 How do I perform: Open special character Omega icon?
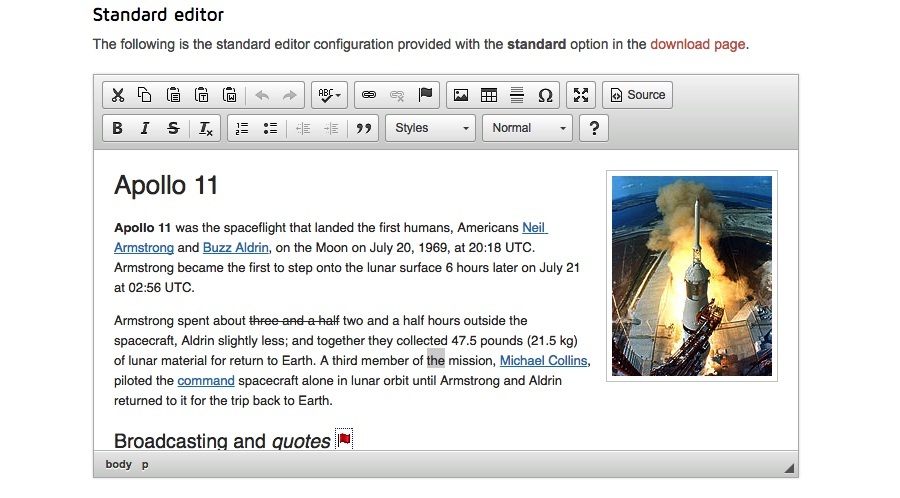545,95
